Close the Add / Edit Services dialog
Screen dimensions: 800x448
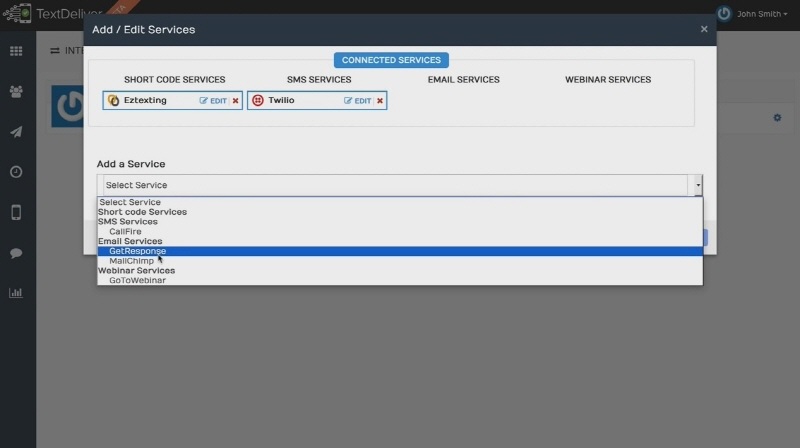pos(704,29)
